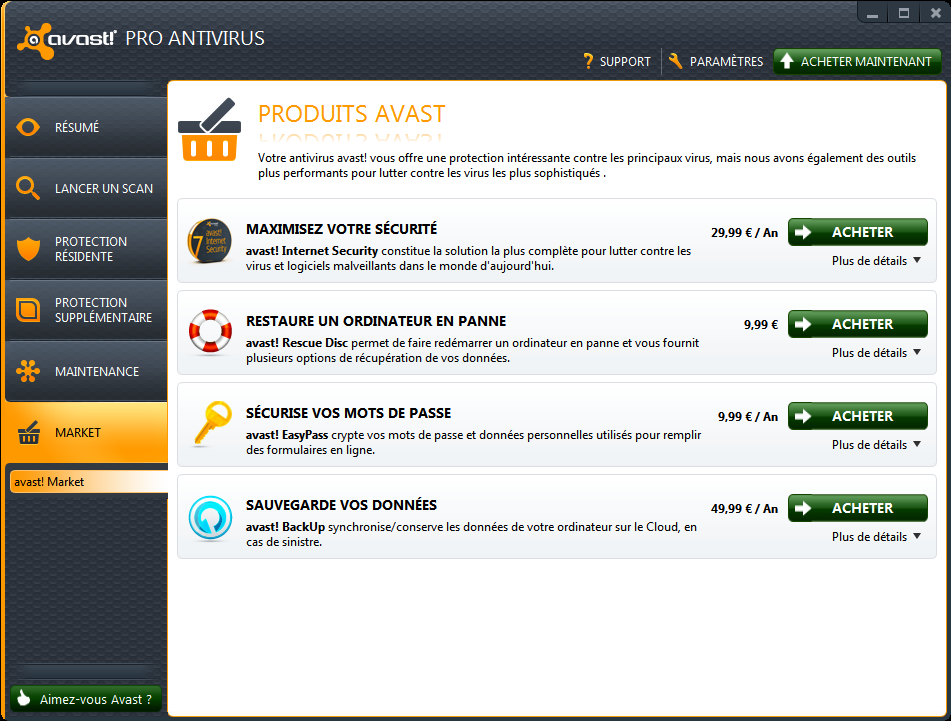Click the Protection Supplémentaire square icon
Viewport: 951px width, 721px height.
click(x=28, y=310)
